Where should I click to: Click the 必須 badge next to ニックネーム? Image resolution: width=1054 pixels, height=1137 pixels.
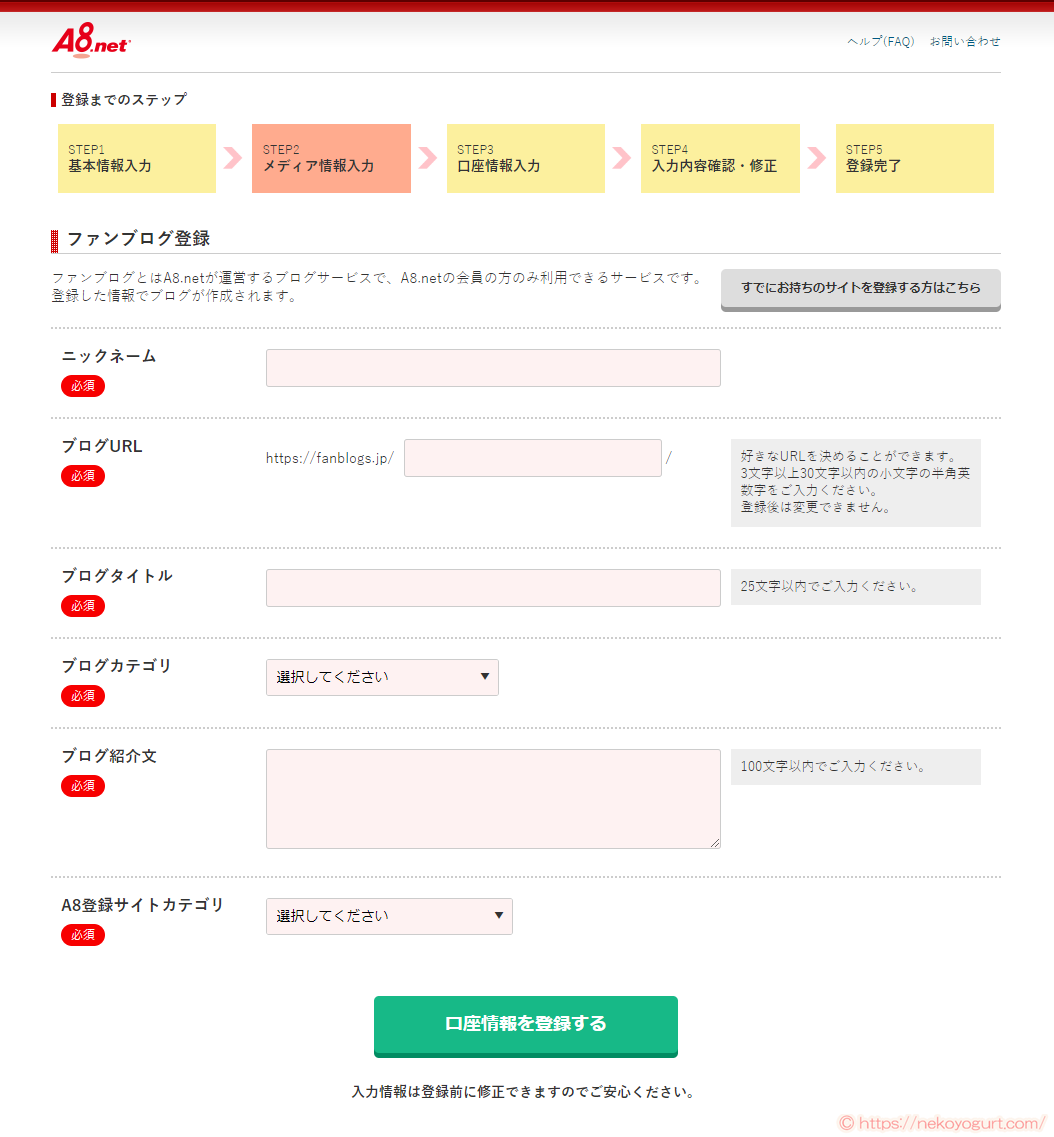82,386
